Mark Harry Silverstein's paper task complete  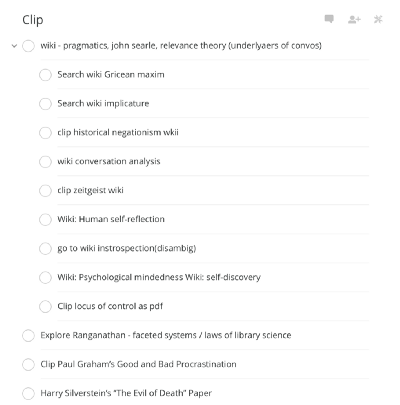point(28,393)
